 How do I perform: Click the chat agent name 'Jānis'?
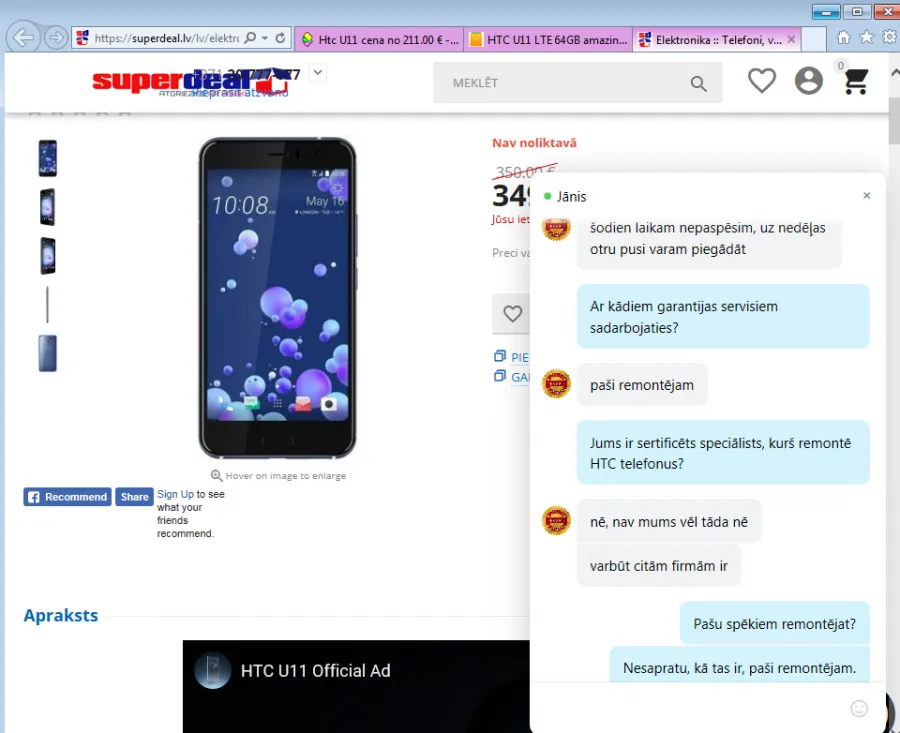pyautogui.click(x=571, y=197)
